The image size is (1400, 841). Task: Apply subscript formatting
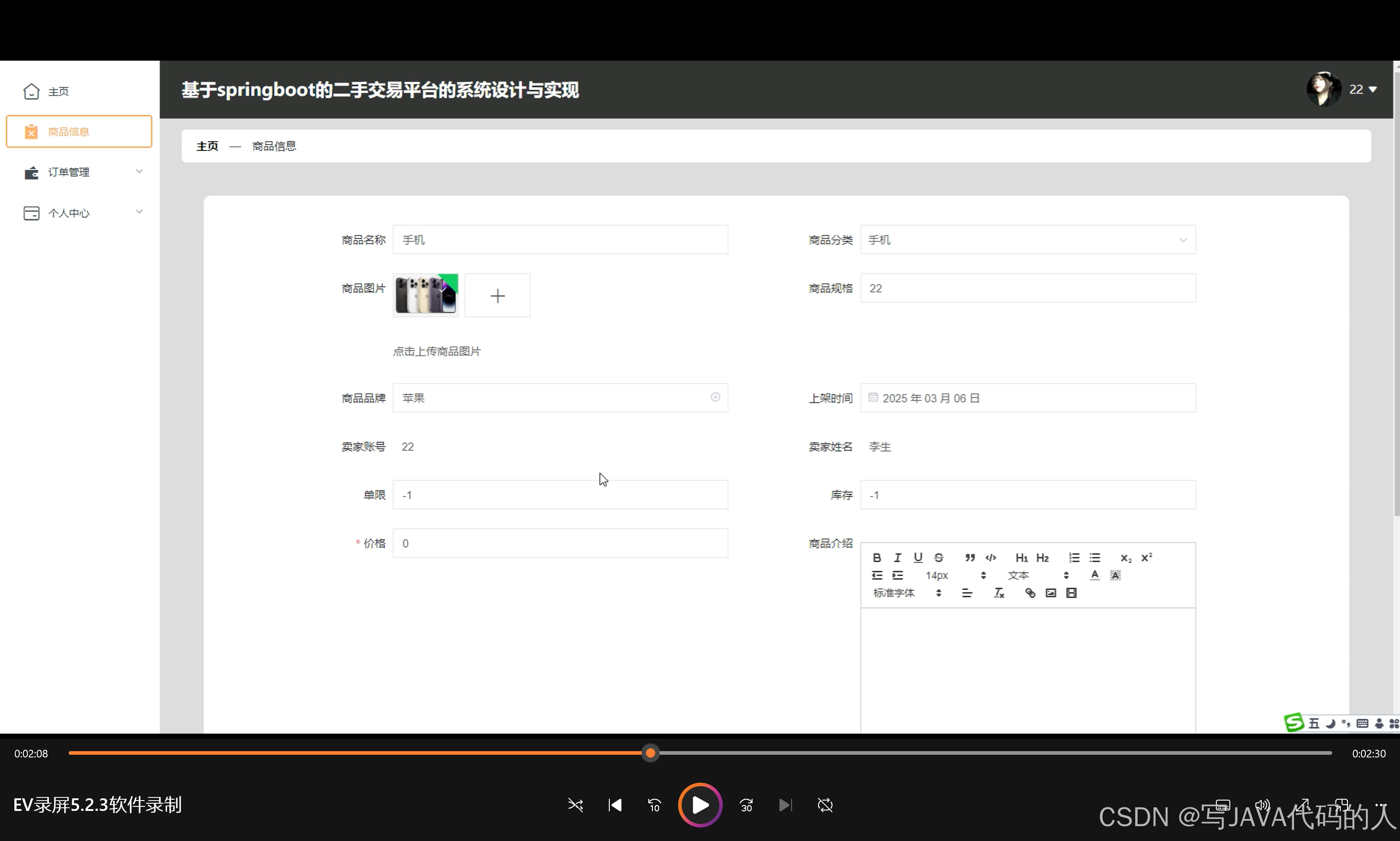coord(1126,558)
